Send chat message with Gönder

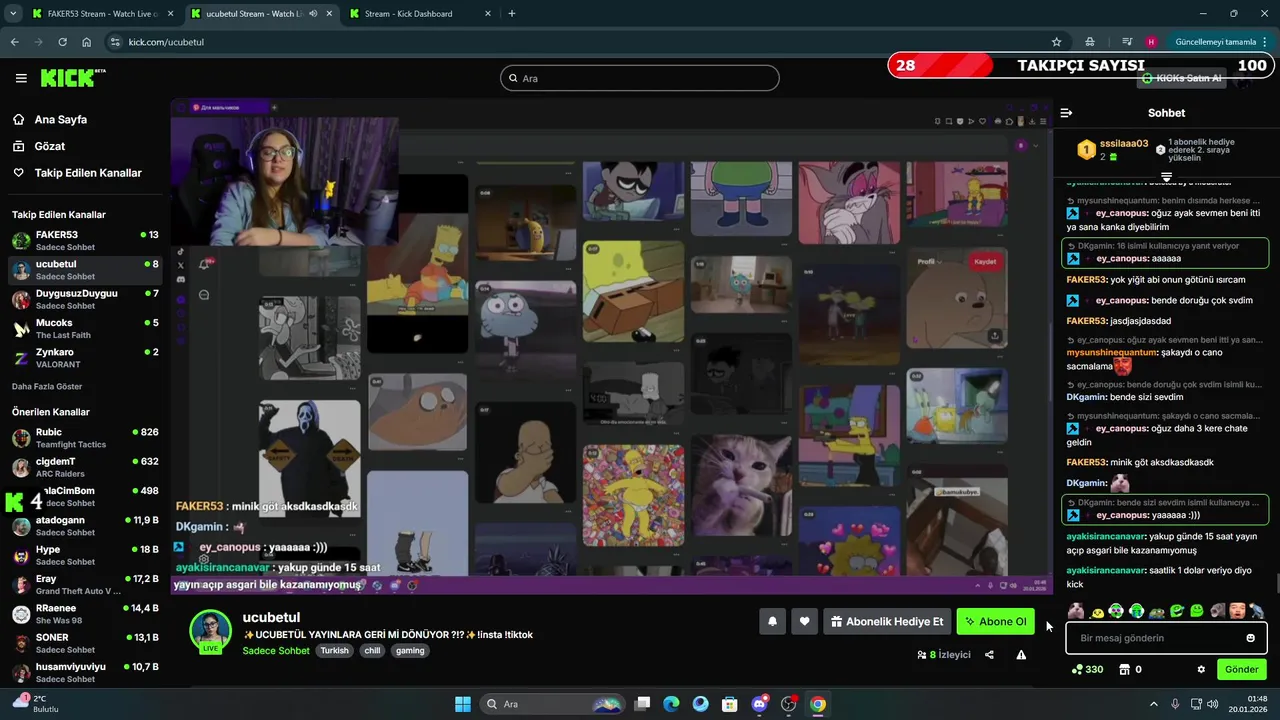[x=1241, y=669]
